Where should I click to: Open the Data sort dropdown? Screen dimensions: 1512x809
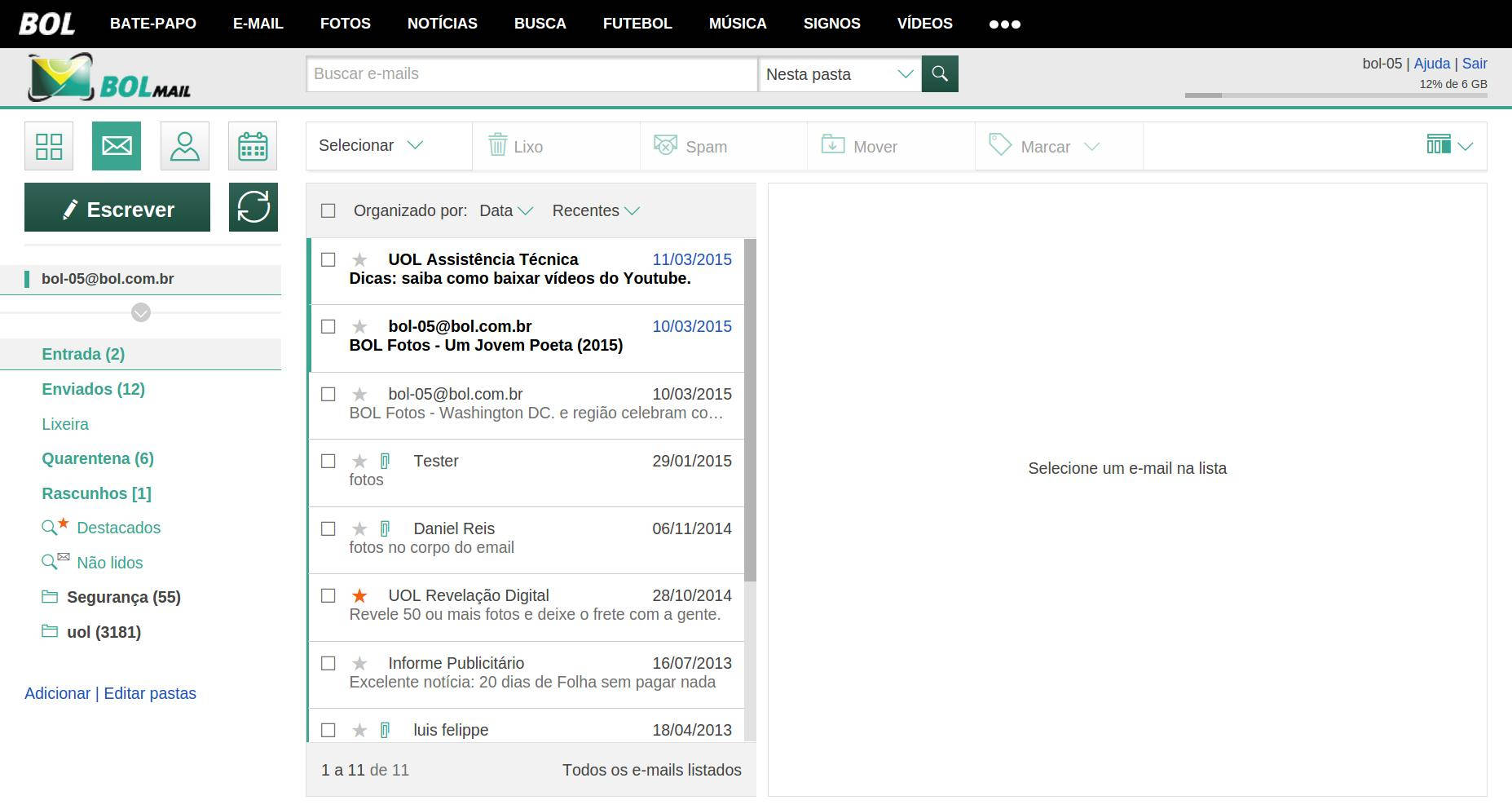(506, 210)
